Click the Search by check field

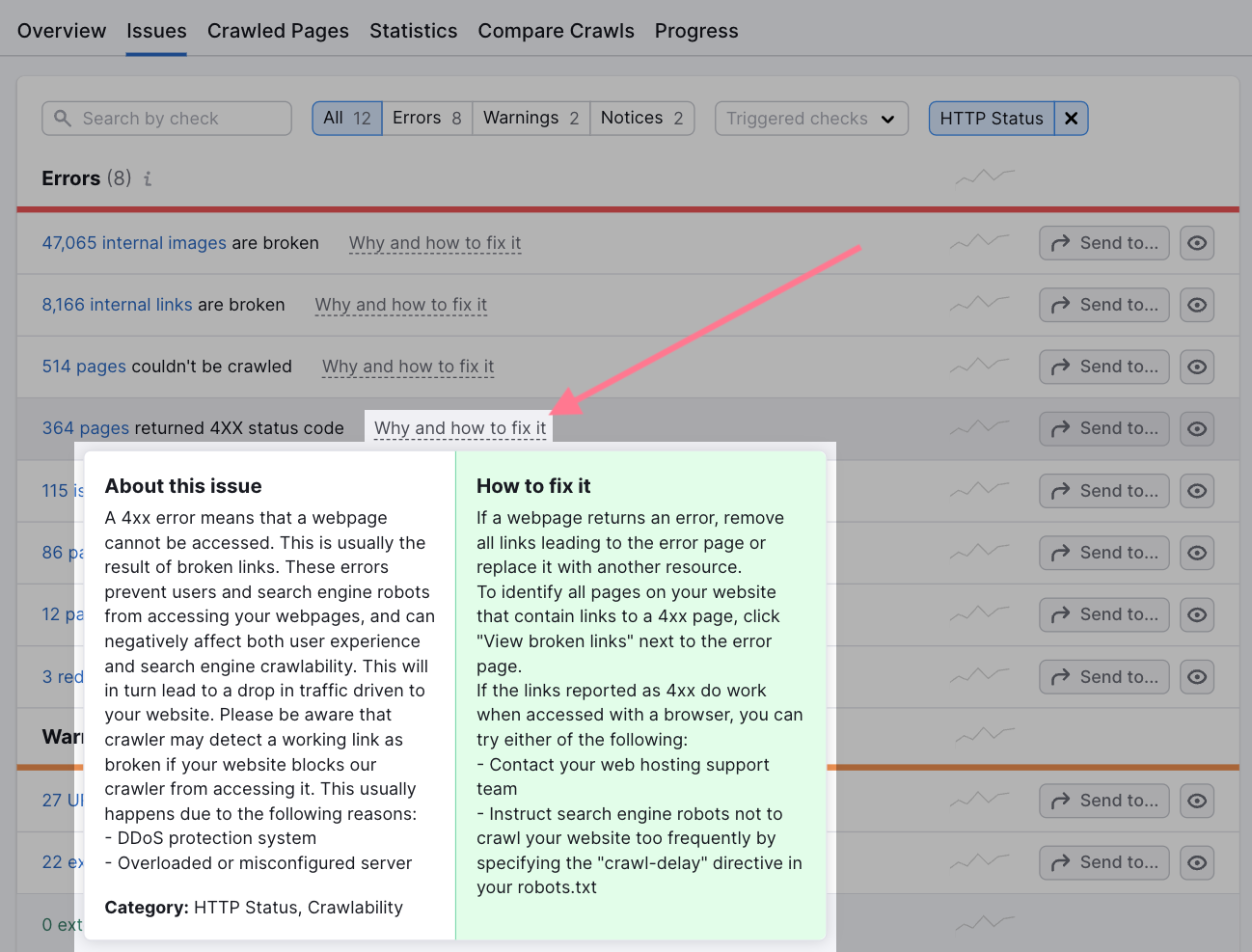pyautogui.click(x=167, y=119)
